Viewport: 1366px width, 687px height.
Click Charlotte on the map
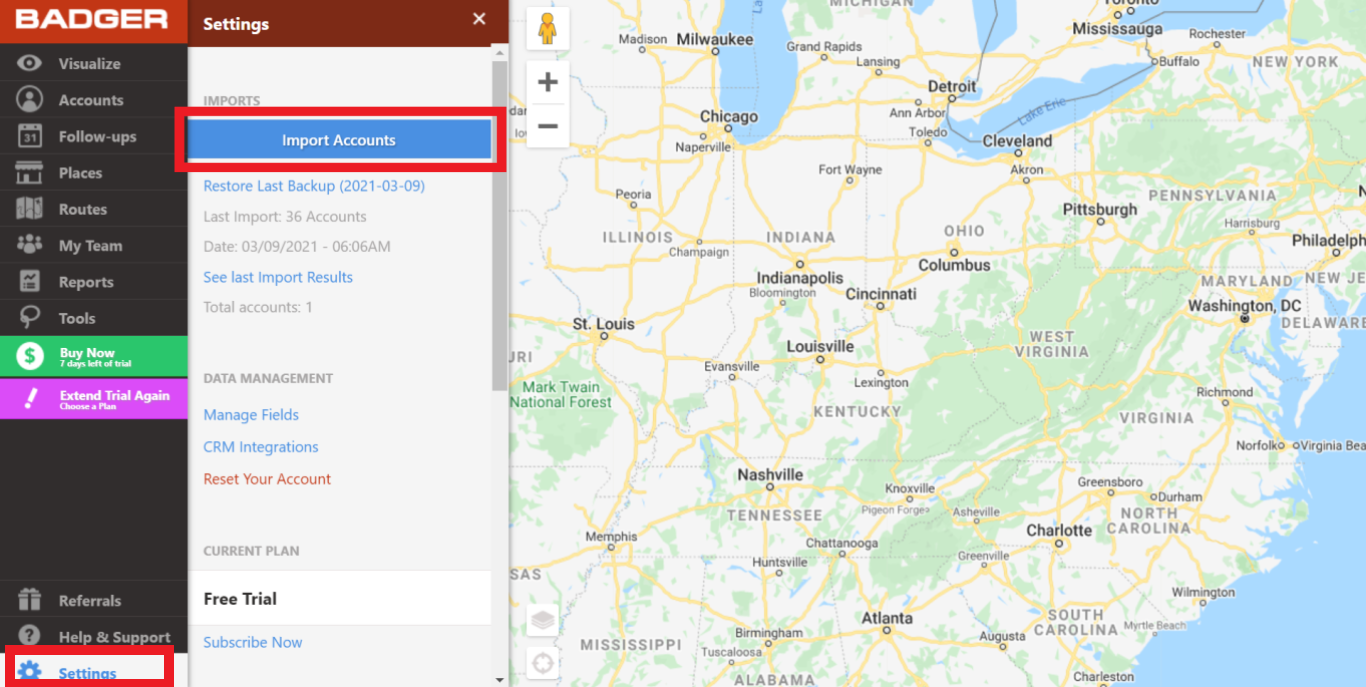1059,530
